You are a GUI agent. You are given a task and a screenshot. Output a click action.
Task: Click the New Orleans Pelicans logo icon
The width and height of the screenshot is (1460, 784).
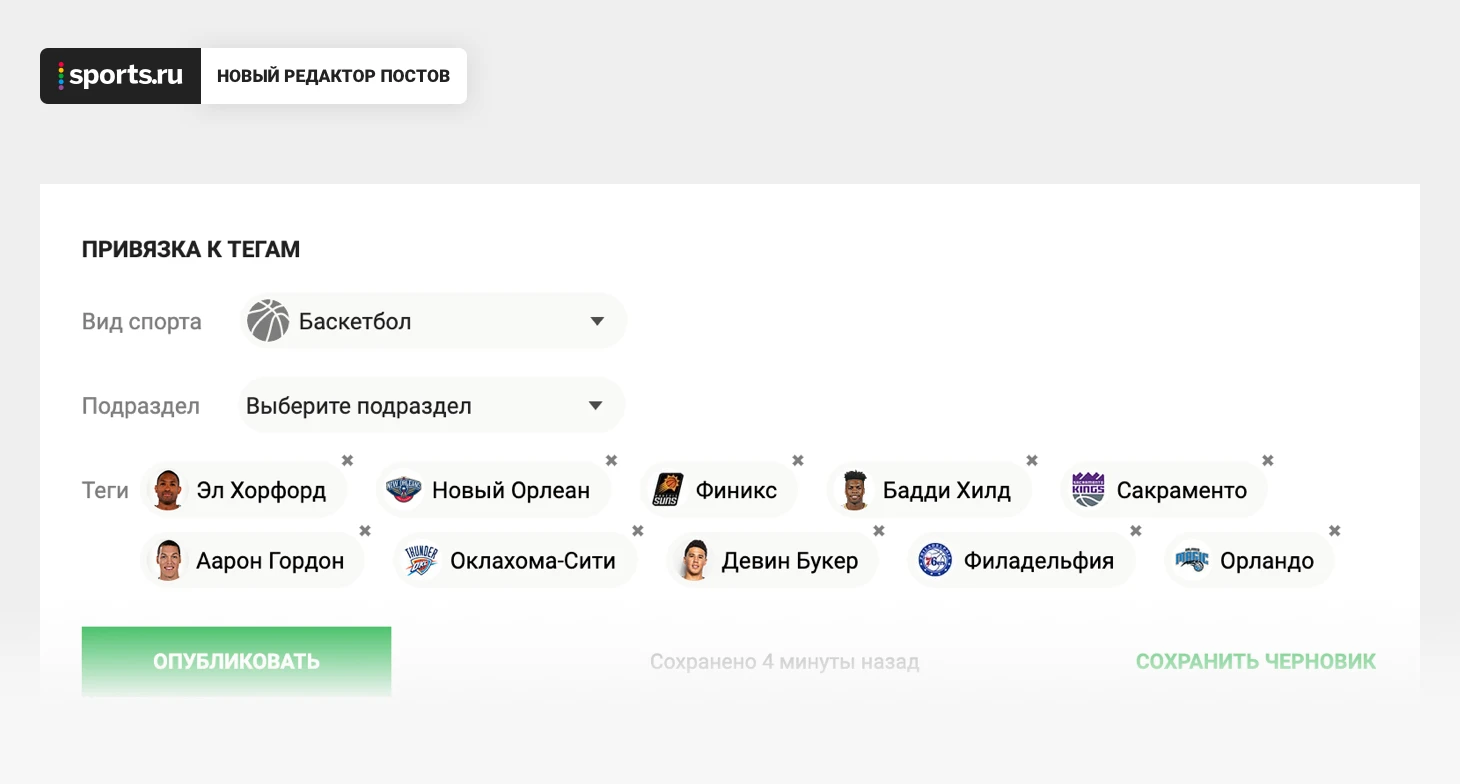tap(404, 490)
